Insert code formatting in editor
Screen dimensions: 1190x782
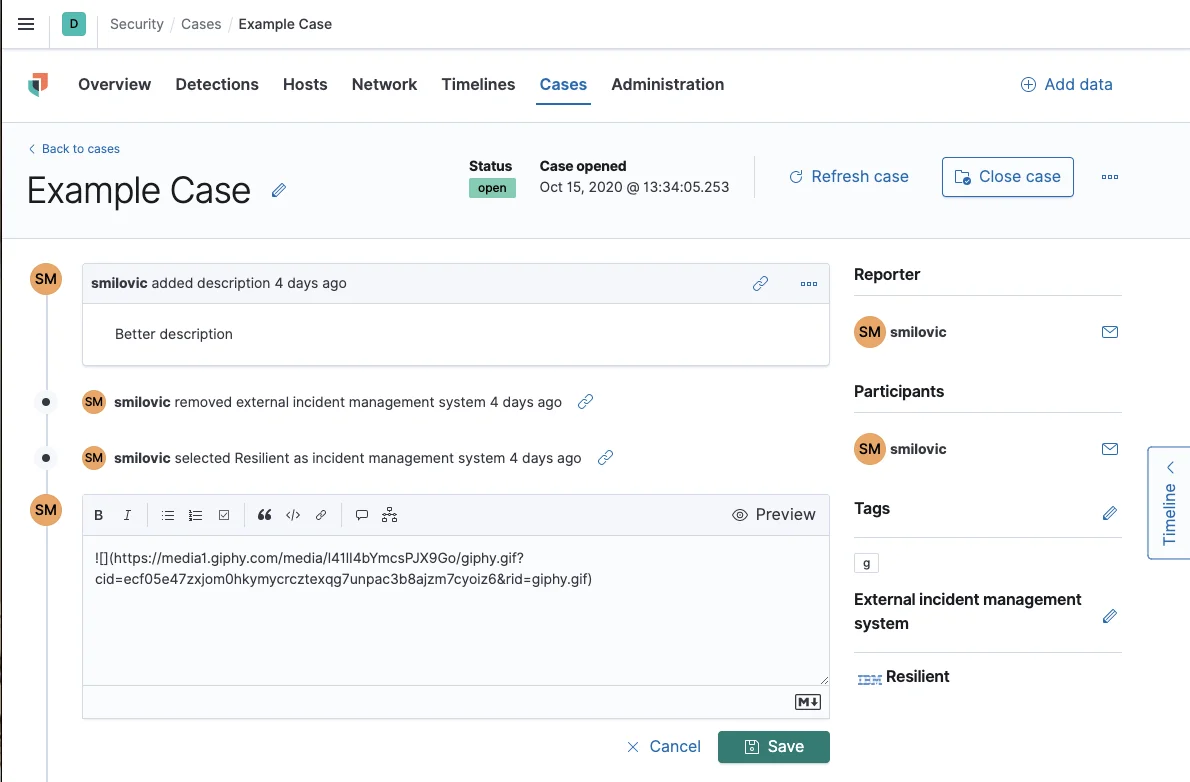coord(293,515)
